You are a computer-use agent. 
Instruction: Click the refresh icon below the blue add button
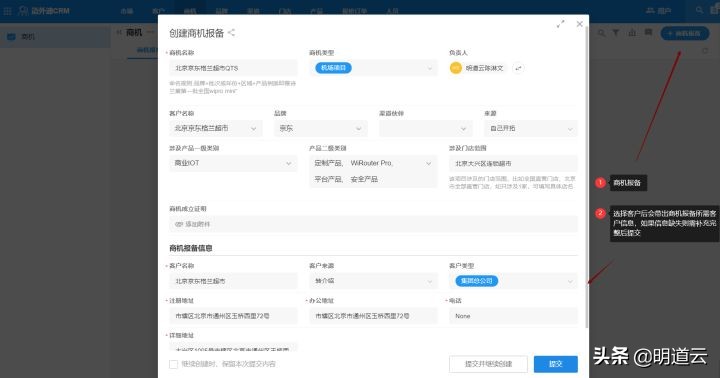coord(705,51)
